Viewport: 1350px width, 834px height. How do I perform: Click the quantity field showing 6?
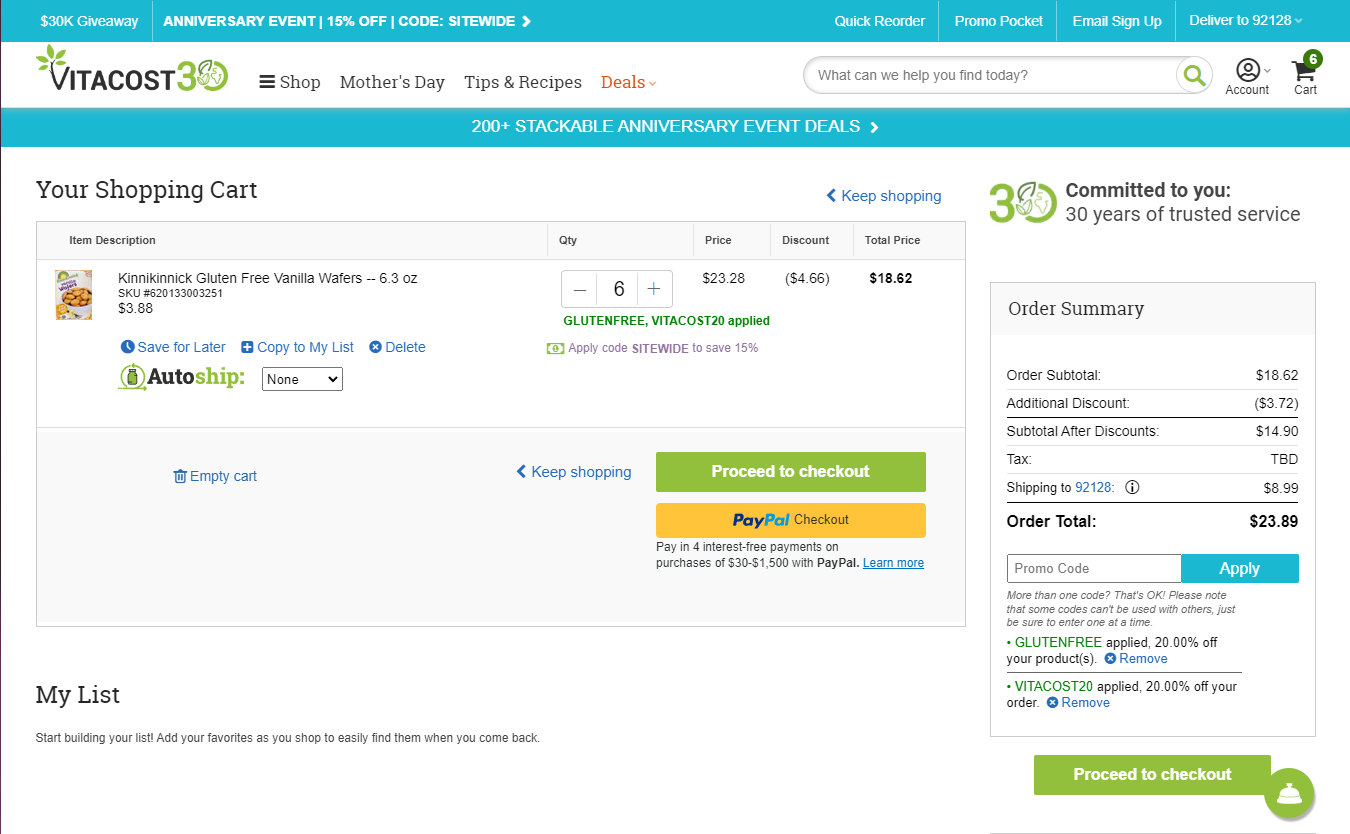(618, 289)
